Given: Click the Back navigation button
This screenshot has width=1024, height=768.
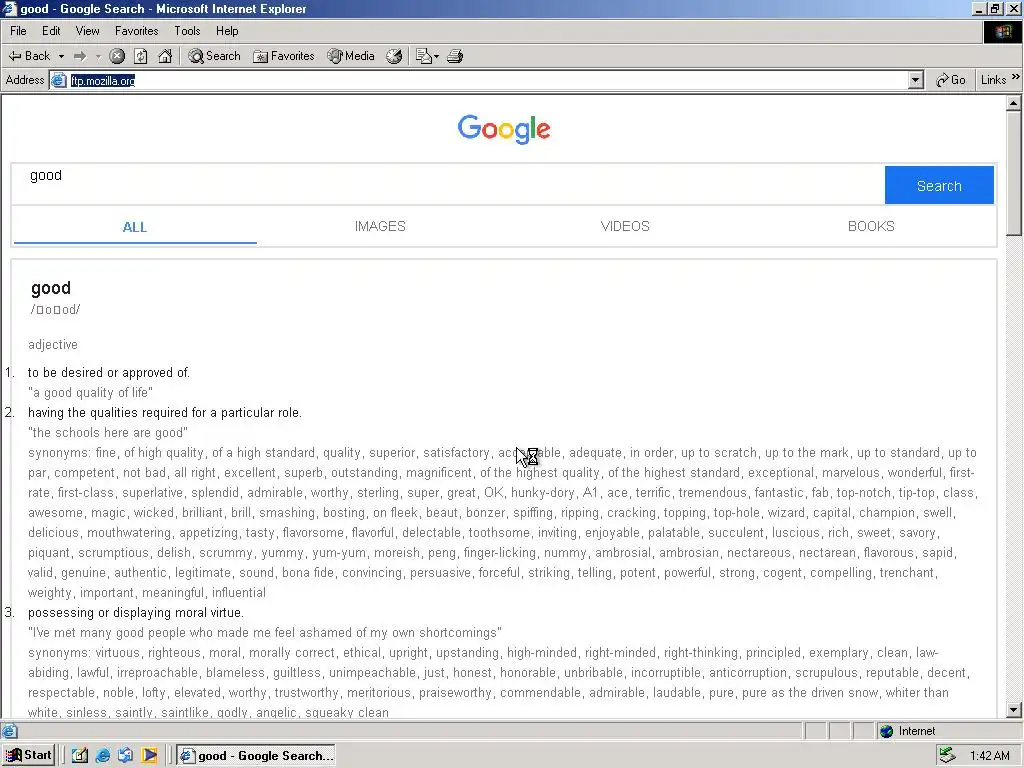Looking at the screenshot, I should pos(29,56).
